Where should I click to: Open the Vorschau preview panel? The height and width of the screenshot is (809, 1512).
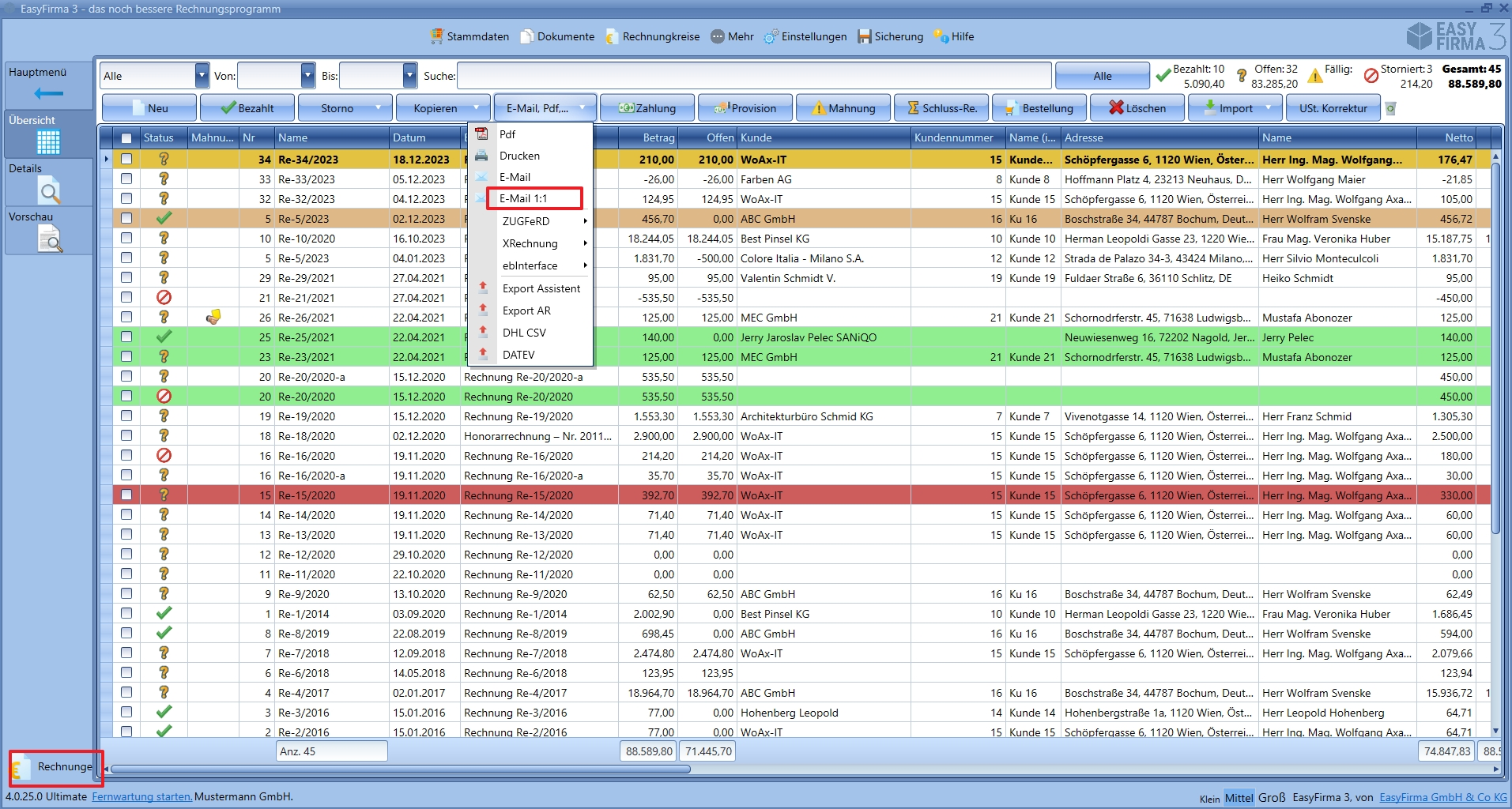(x=50, y=239)
